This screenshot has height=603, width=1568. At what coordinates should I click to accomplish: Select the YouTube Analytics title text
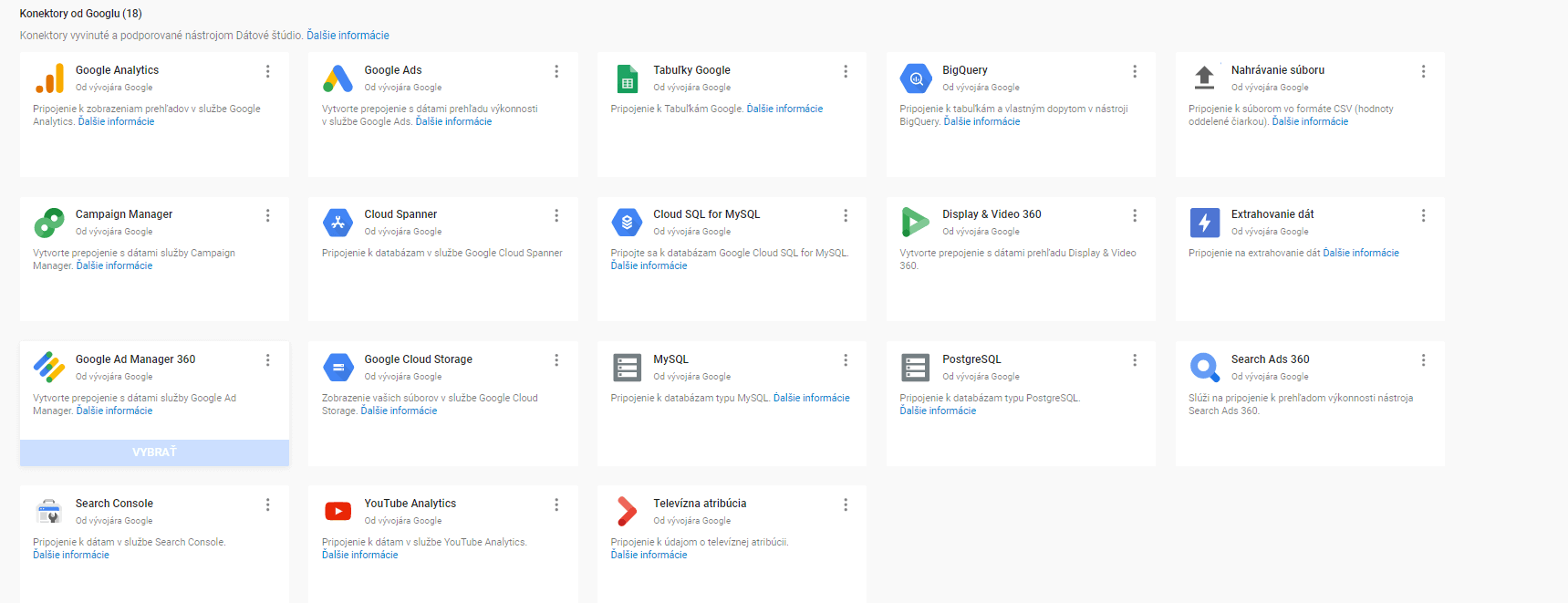410,504
